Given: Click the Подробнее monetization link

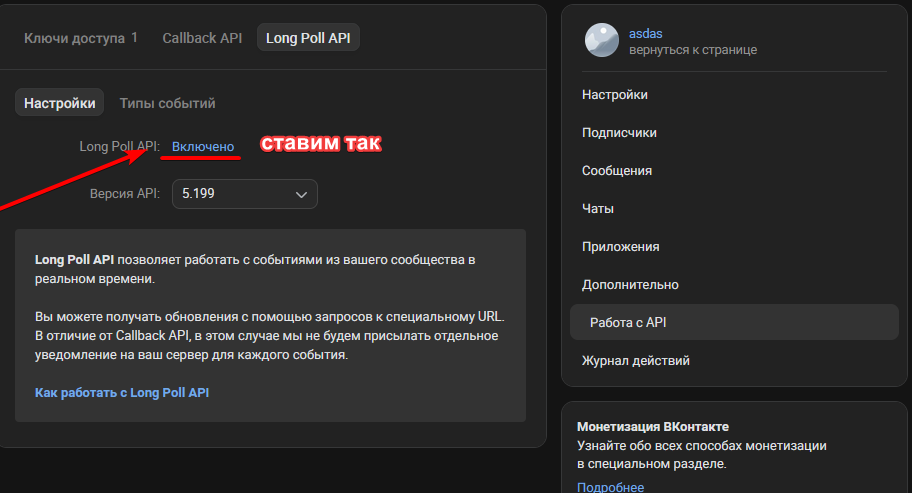Looking at the screenshot, I should click(x=610, y=487).
